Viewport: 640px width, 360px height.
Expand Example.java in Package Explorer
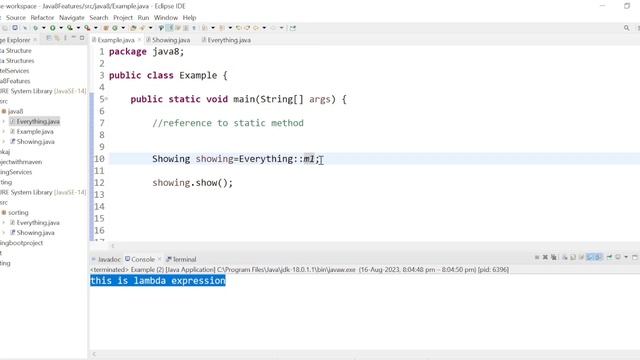[x=4, y=131]
